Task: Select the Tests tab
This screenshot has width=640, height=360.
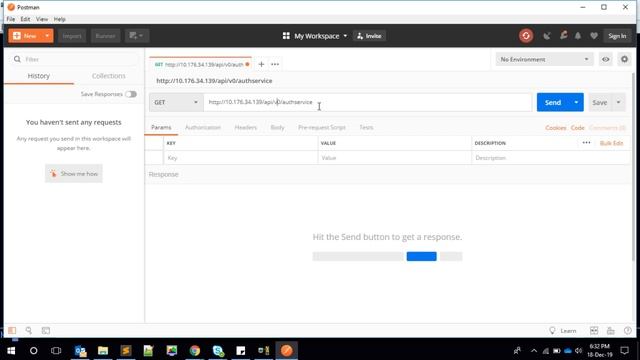Action: pos(366,128)
